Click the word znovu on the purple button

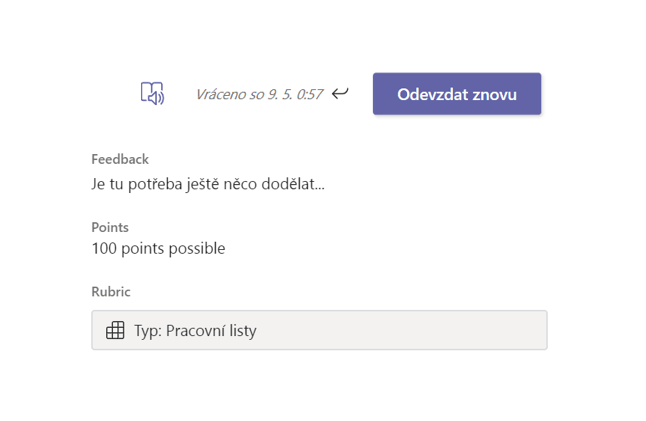click(x=490, y=95)
